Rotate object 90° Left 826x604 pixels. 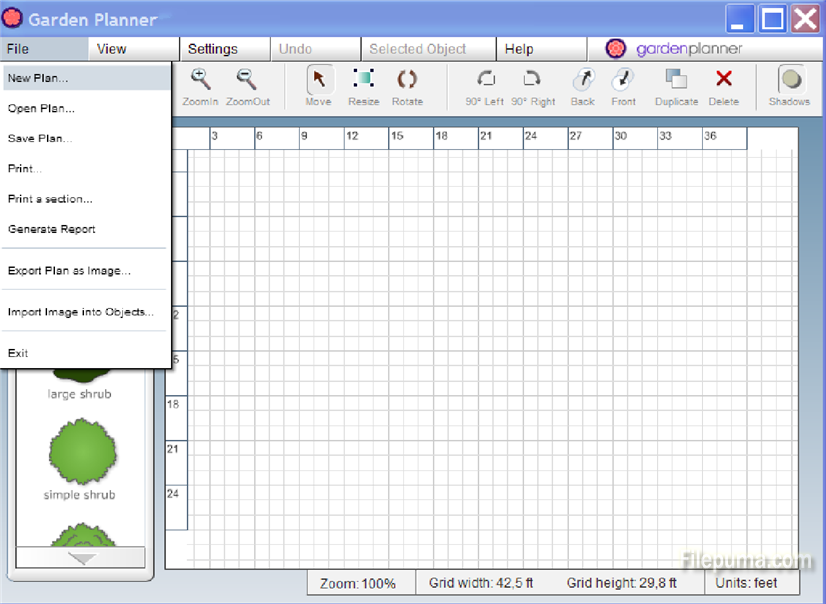[485, 81]
